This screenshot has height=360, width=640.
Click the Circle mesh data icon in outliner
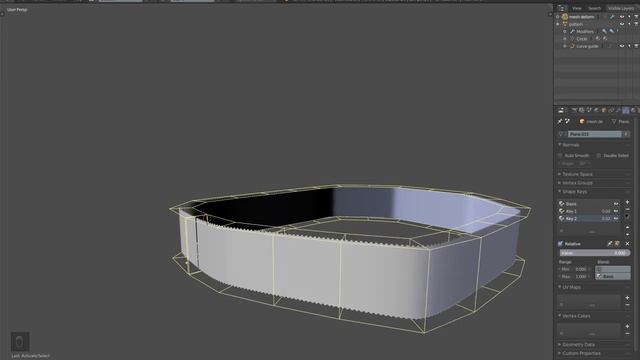572,39
